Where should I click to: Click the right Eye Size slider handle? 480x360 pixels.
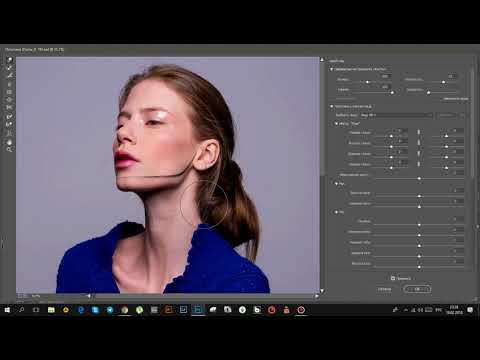(x=446, y=136)
